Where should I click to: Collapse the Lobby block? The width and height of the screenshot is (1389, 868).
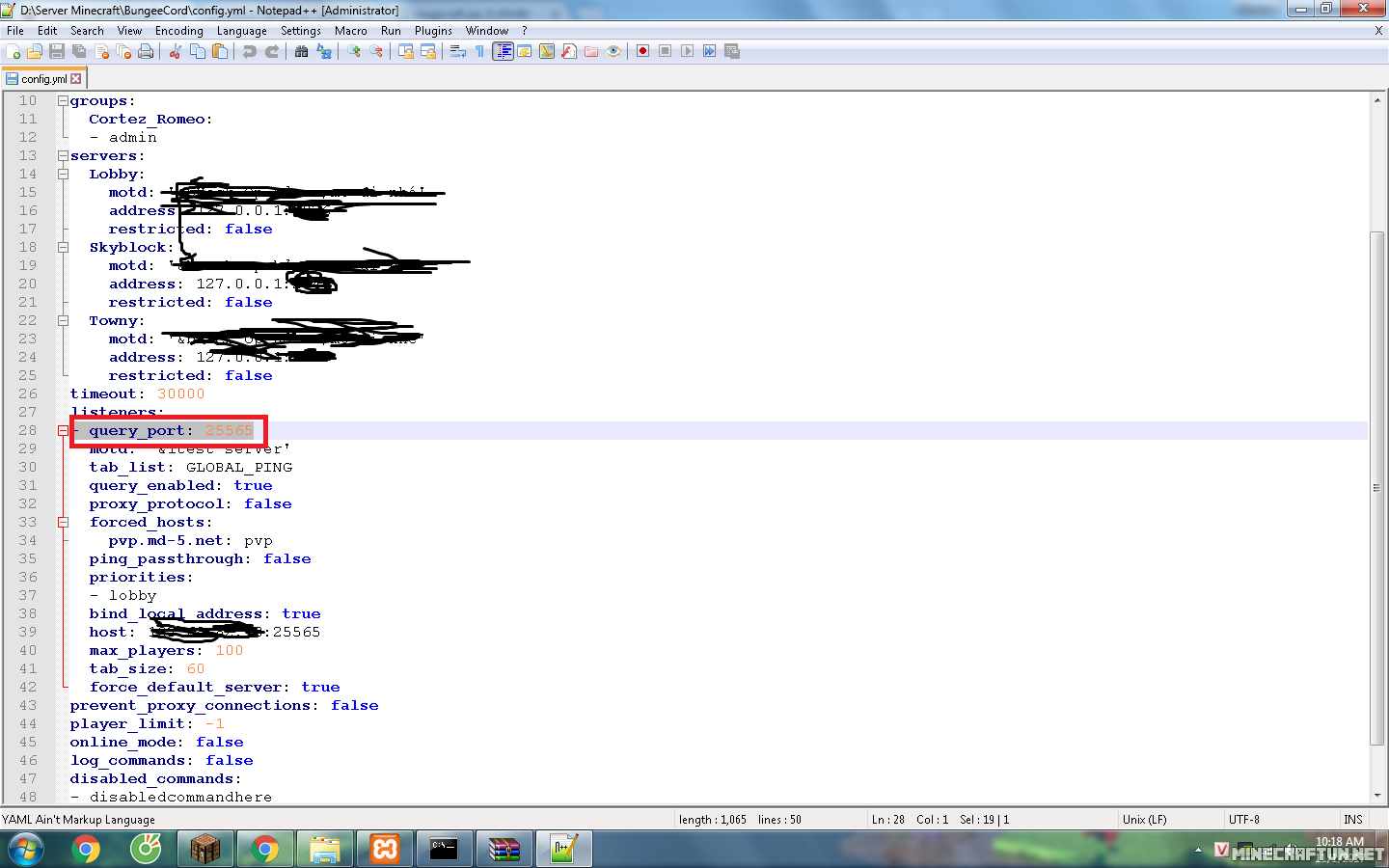click(x=63, y=175)
